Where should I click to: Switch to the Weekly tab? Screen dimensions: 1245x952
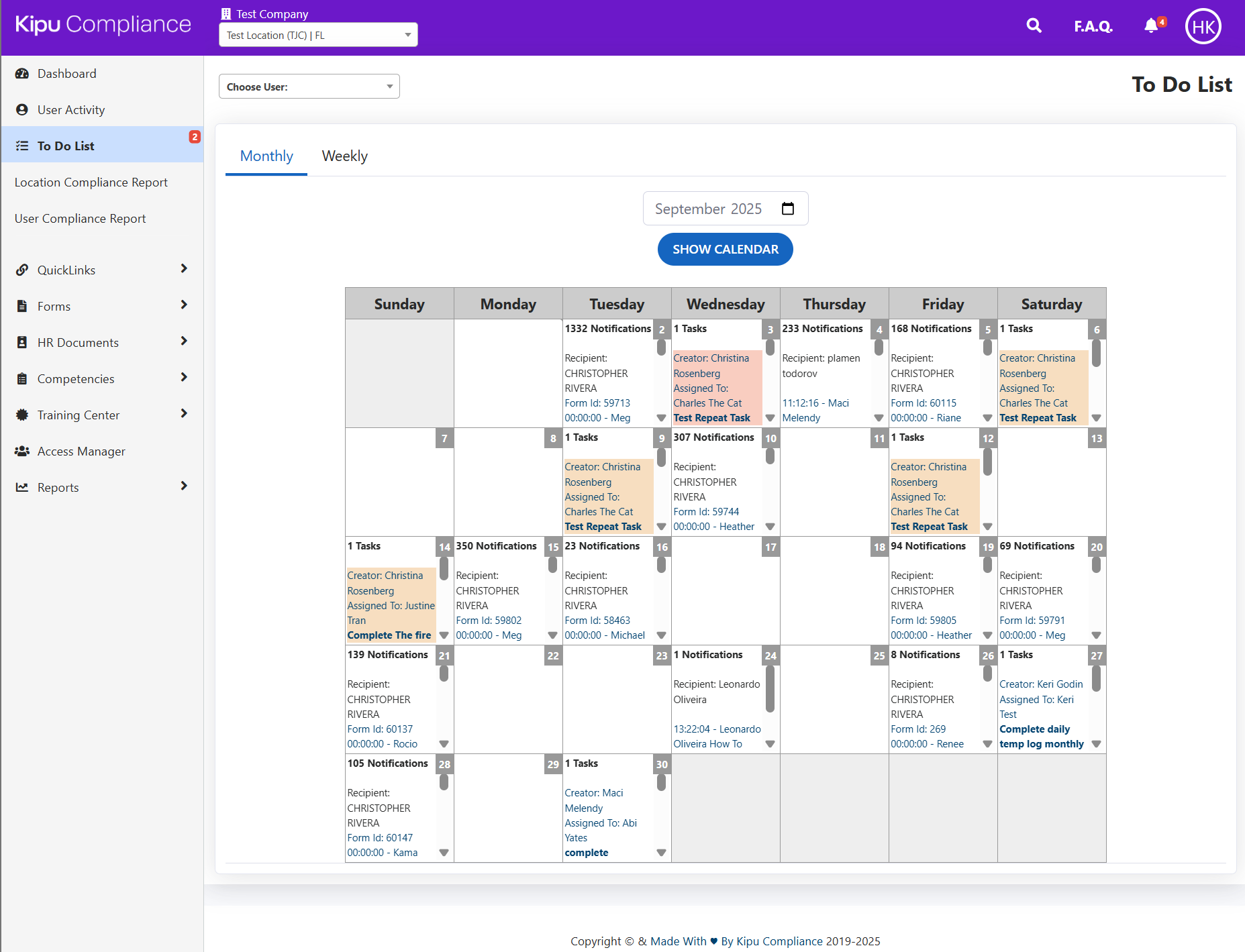344,156
